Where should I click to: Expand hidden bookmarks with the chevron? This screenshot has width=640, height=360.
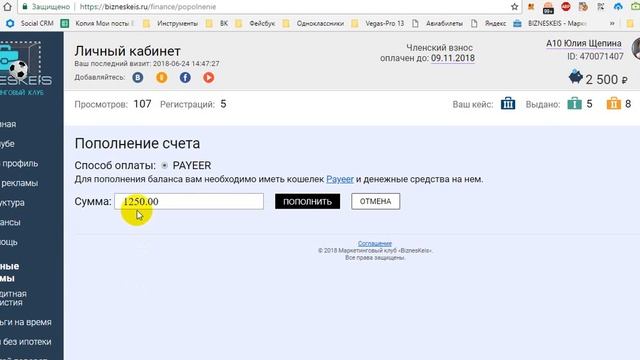[612, 24]
